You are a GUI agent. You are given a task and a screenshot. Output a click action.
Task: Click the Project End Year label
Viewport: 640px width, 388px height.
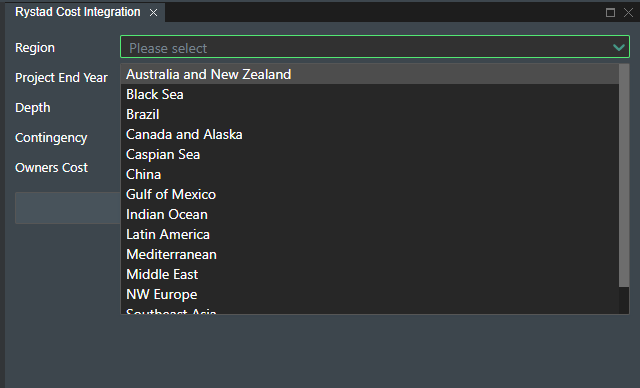tap(61, 78)
